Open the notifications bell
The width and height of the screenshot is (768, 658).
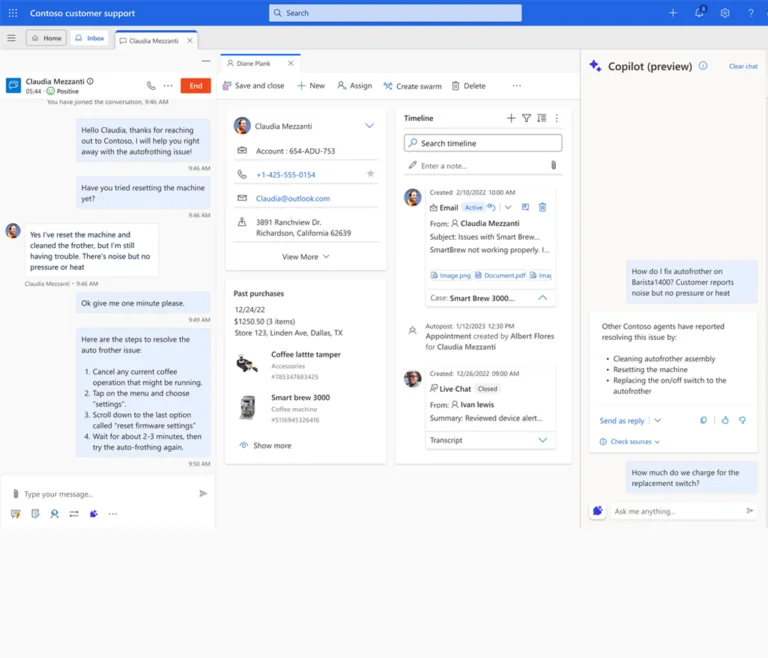click(x=699, y=12)
